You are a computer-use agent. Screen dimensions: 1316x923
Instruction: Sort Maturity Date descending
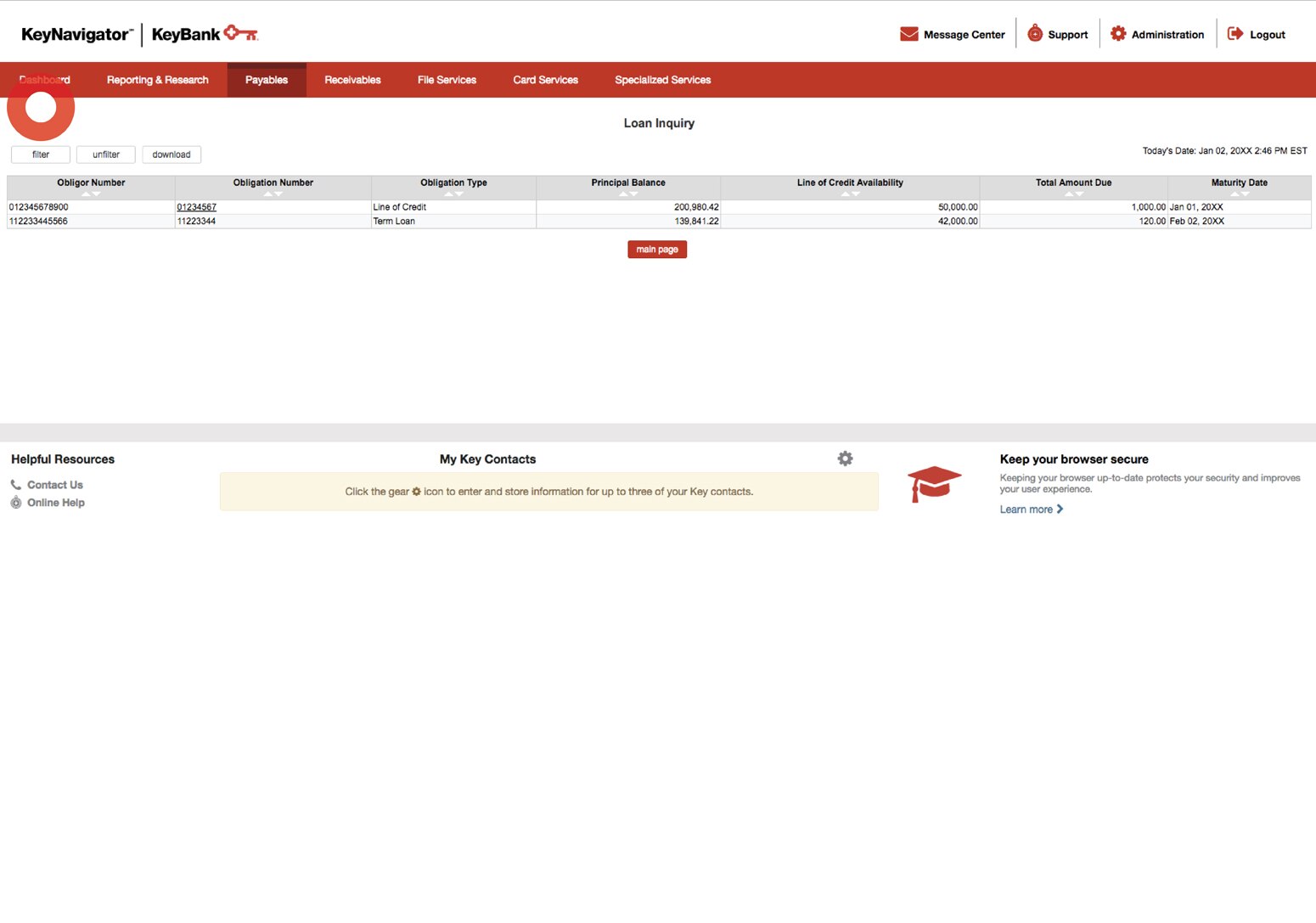click(1245, 194)
